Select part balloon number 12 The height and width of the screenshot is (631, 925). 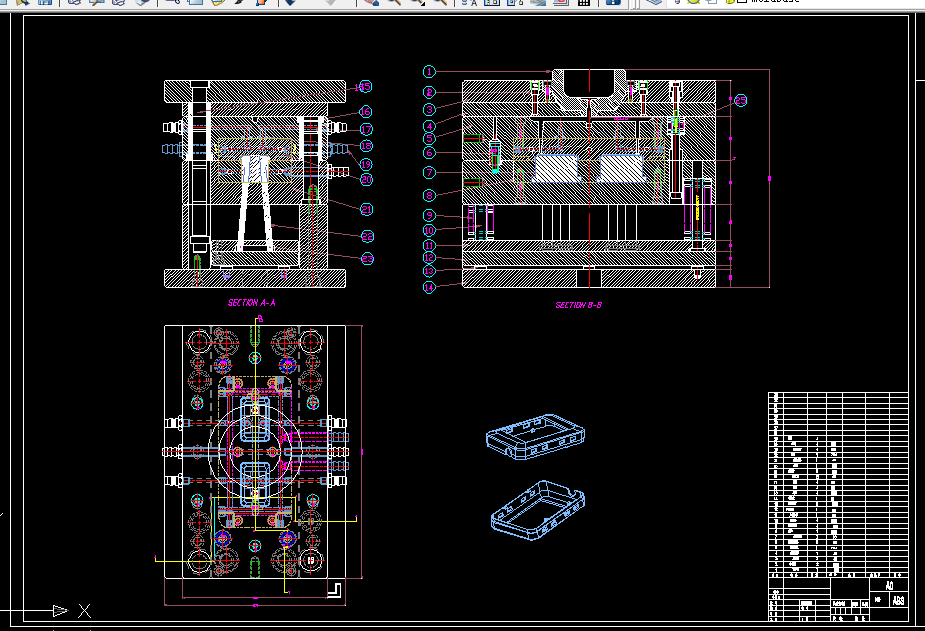pyautogui.click(x=429, y=257)
